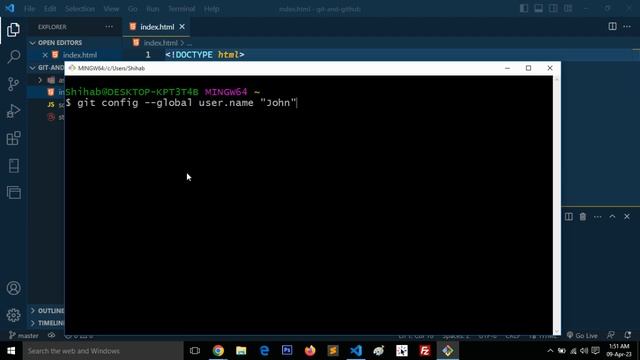The height and width of the screenshot is (360, 640).
Task: Show hidden system tray icons
Action: coord(550,351)
